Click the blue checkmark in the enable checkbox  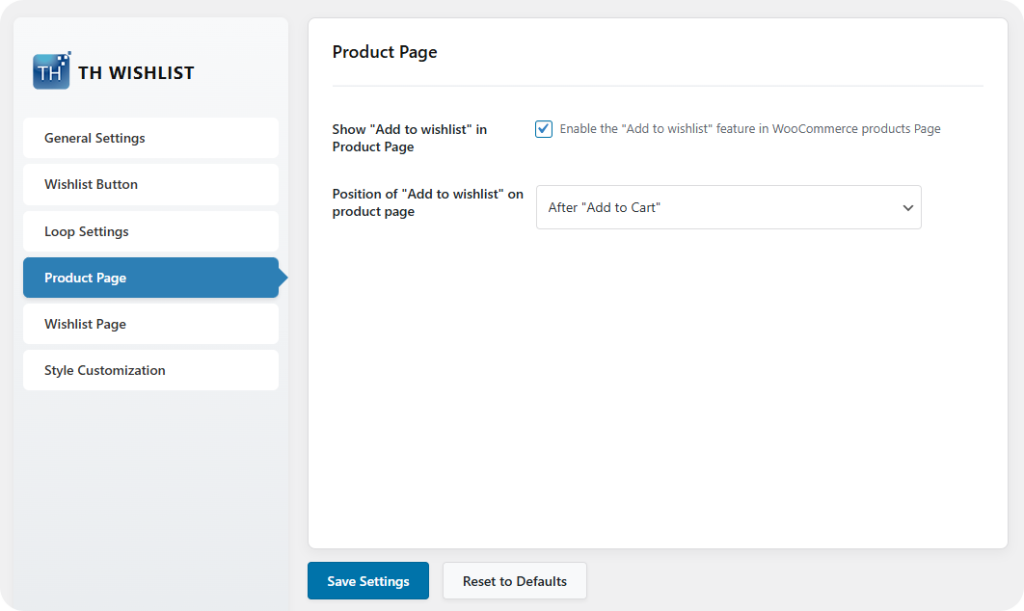pyautogui.click(x=543, y=129)
